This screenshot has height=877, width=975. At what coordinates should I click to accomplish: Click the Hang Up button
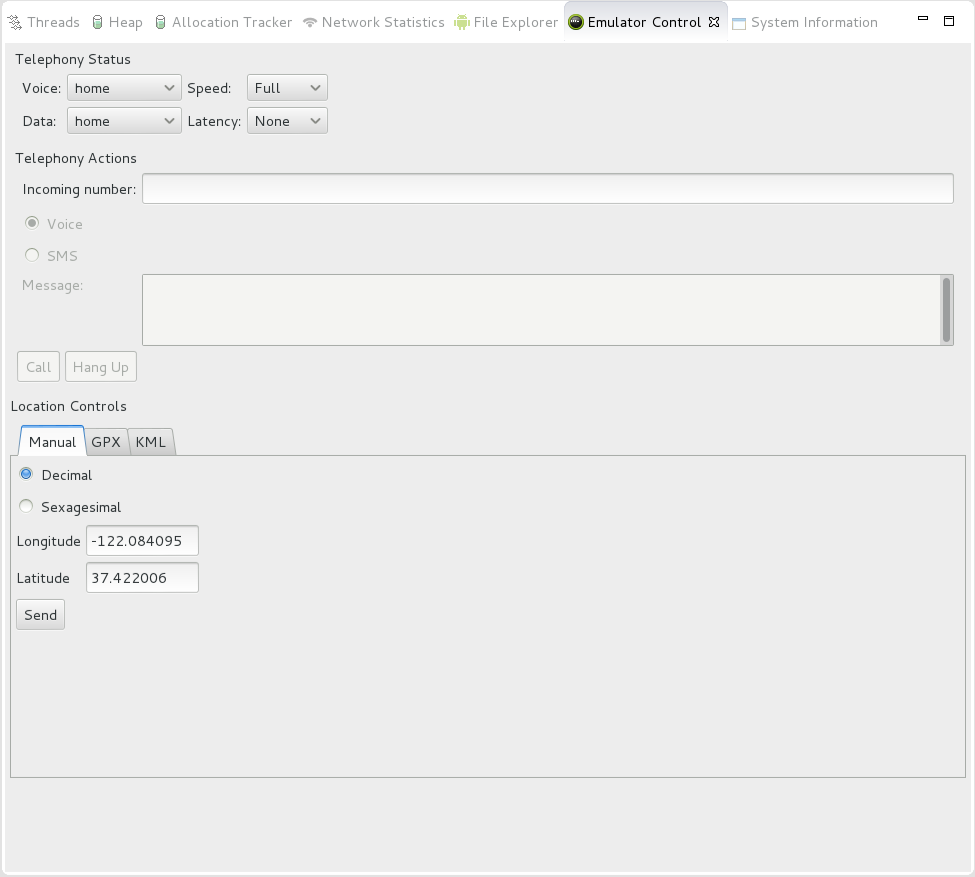pyautogui.click(x=101, y=367)
